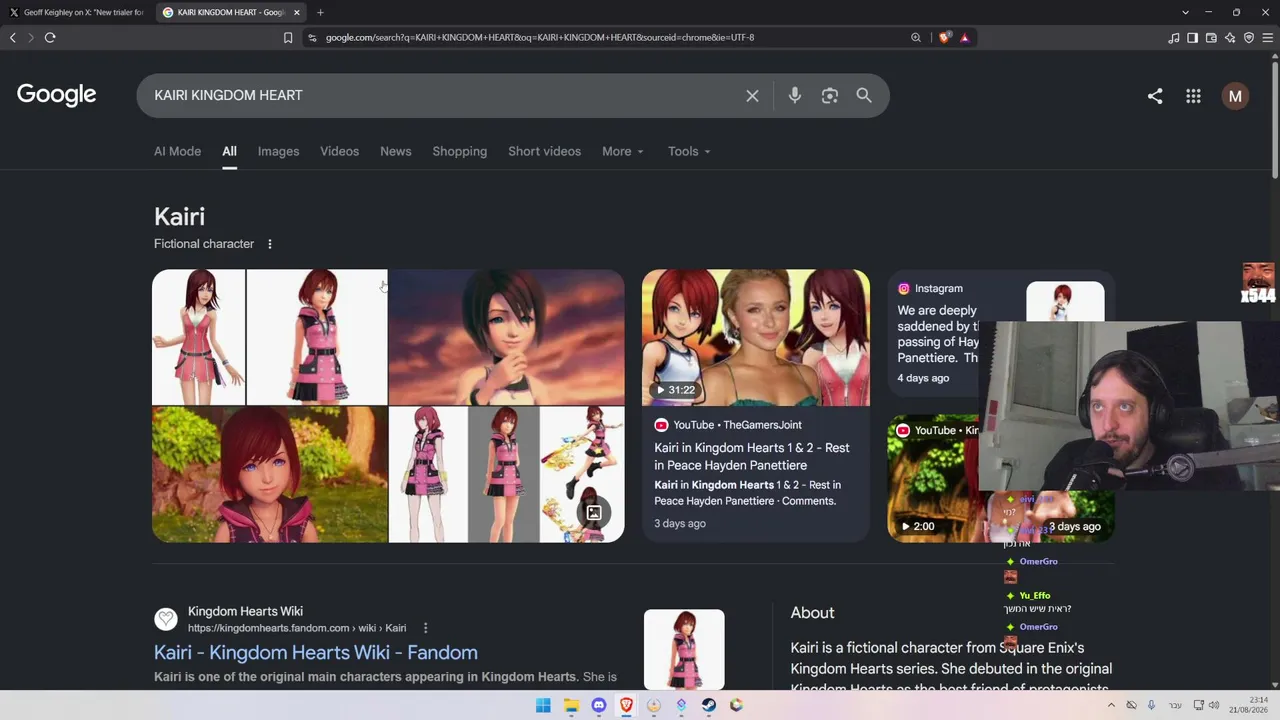Select the All results tab
The height and width of the screenshot is (720, 1280).
[x=229, y=151]
